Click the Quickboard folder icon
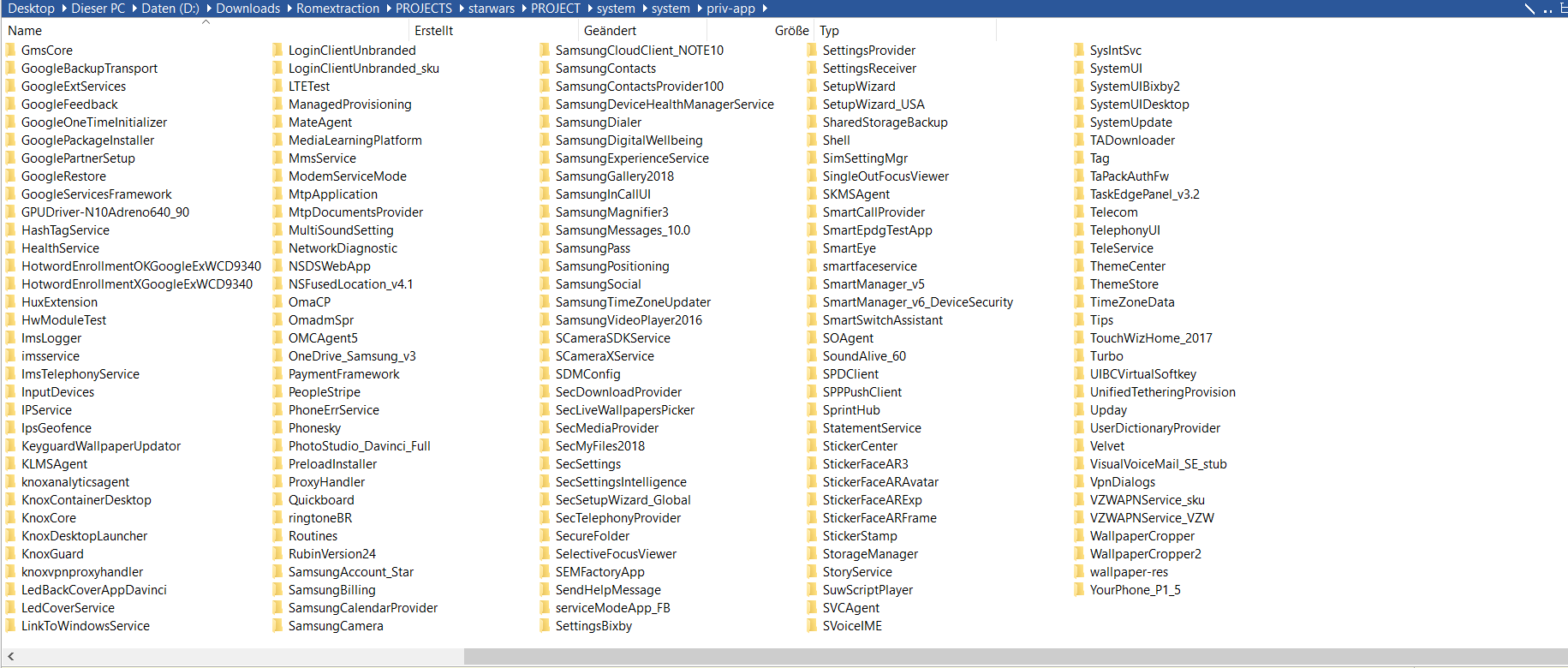Screen dimensions: 1568x668 pos(277,499)
